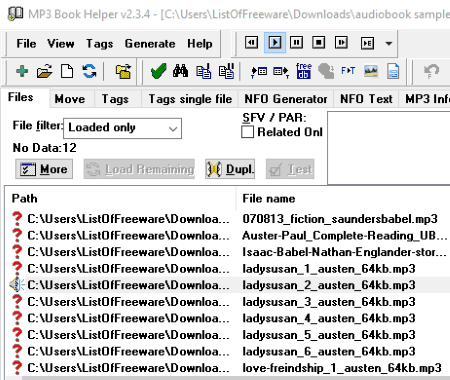Viewport: 450px width, 380px height.
Task: Select file ladysusan_5_austen_64kb.mp3
Action: tap(329, 335)
